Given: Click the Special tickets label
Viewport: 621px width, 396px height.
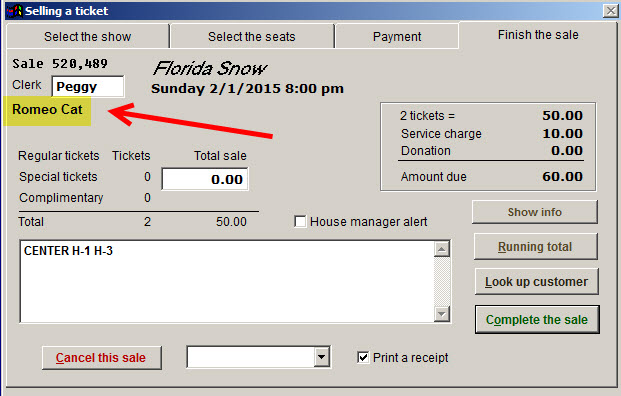Looking at the screenshot, I should pyautogui.click(x=58, y=177).
